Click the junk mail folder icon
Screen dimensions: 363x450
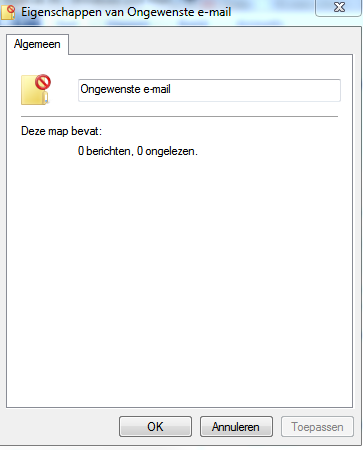click(36, 90)
